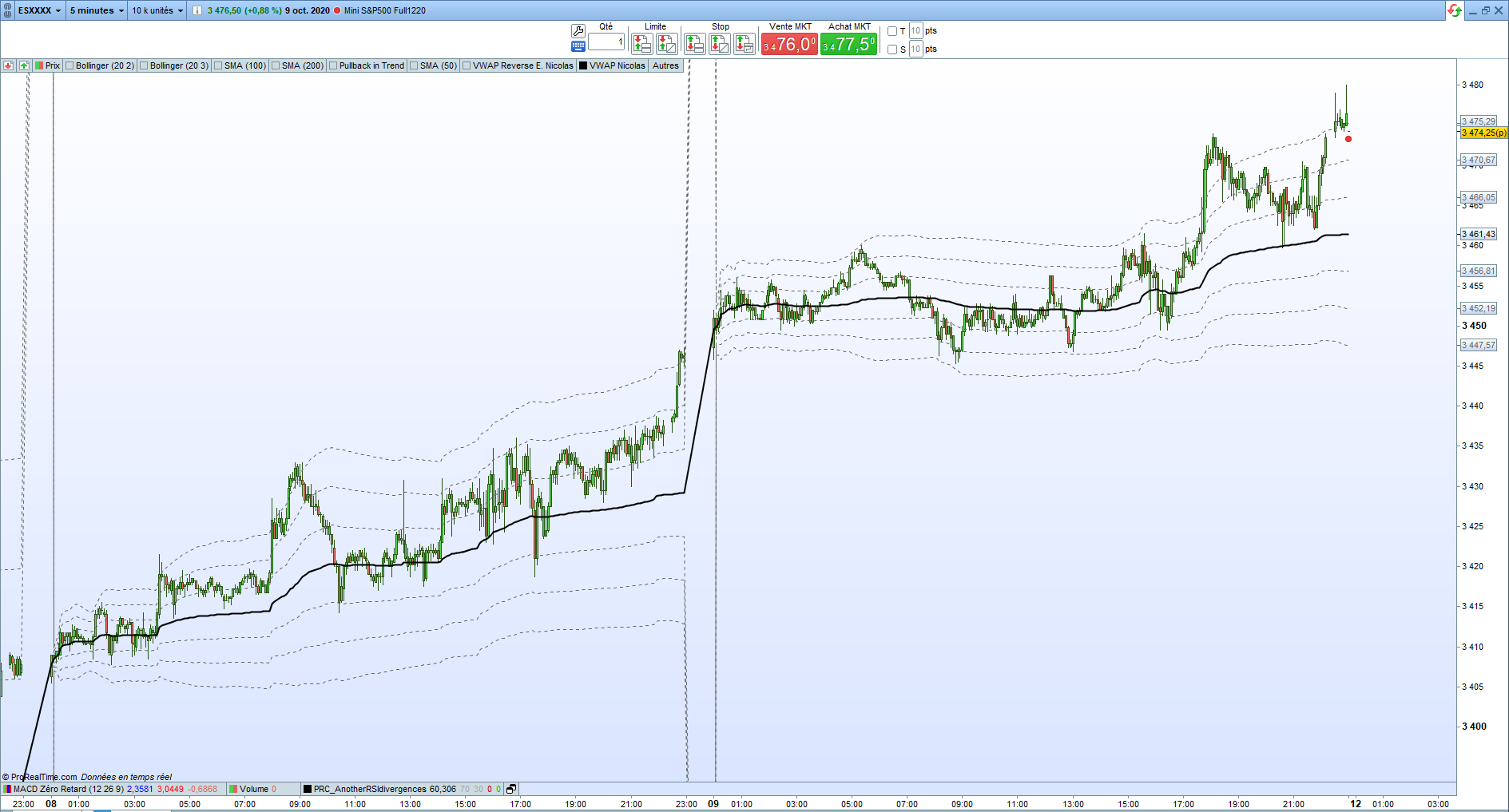This screenshot has width=1509, height=812.
Task: Click the 3 461,43 VWAP price label
Action: 1479,234
